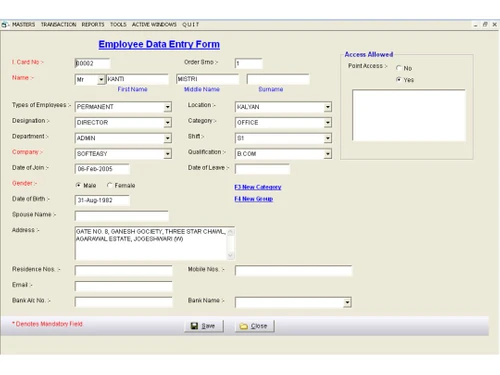500x375 pixels.
Task: Choose Male gender radio button
Action: coord(78,185)
